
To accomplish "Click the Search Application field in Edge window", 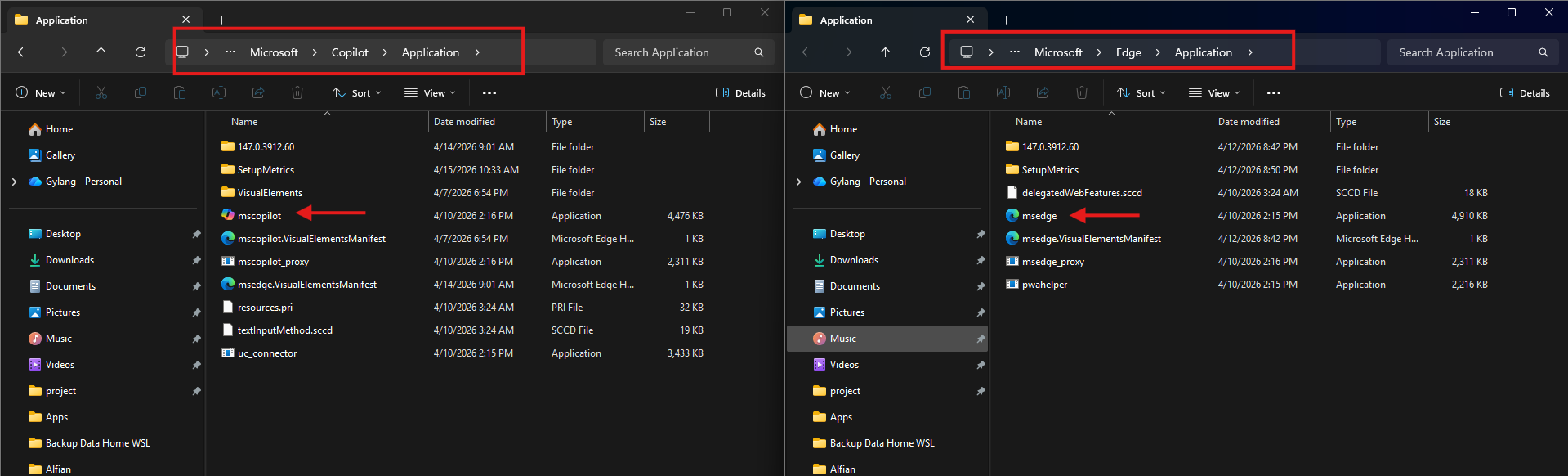I will pos(1463,52).
